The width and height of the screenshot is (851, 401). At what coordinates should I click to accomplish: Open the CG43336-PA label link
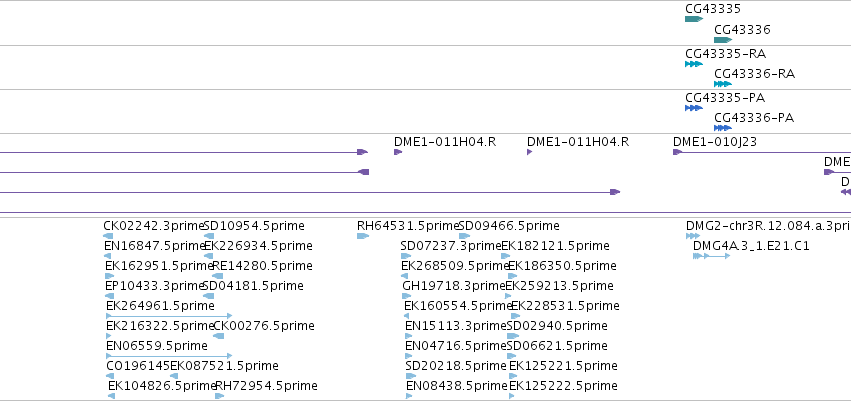tap(754, 118)
